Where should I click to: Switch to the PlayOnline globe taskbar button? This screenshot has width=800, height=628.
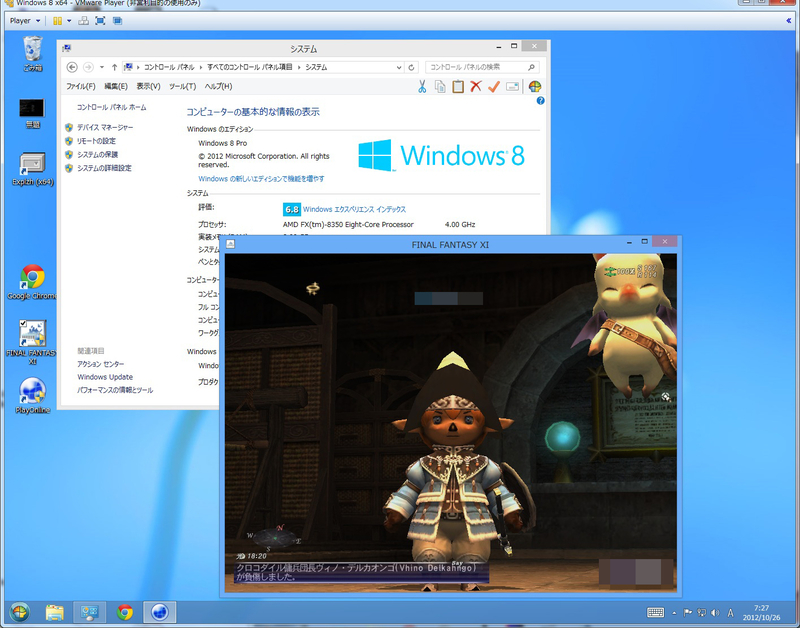point(160,612)
